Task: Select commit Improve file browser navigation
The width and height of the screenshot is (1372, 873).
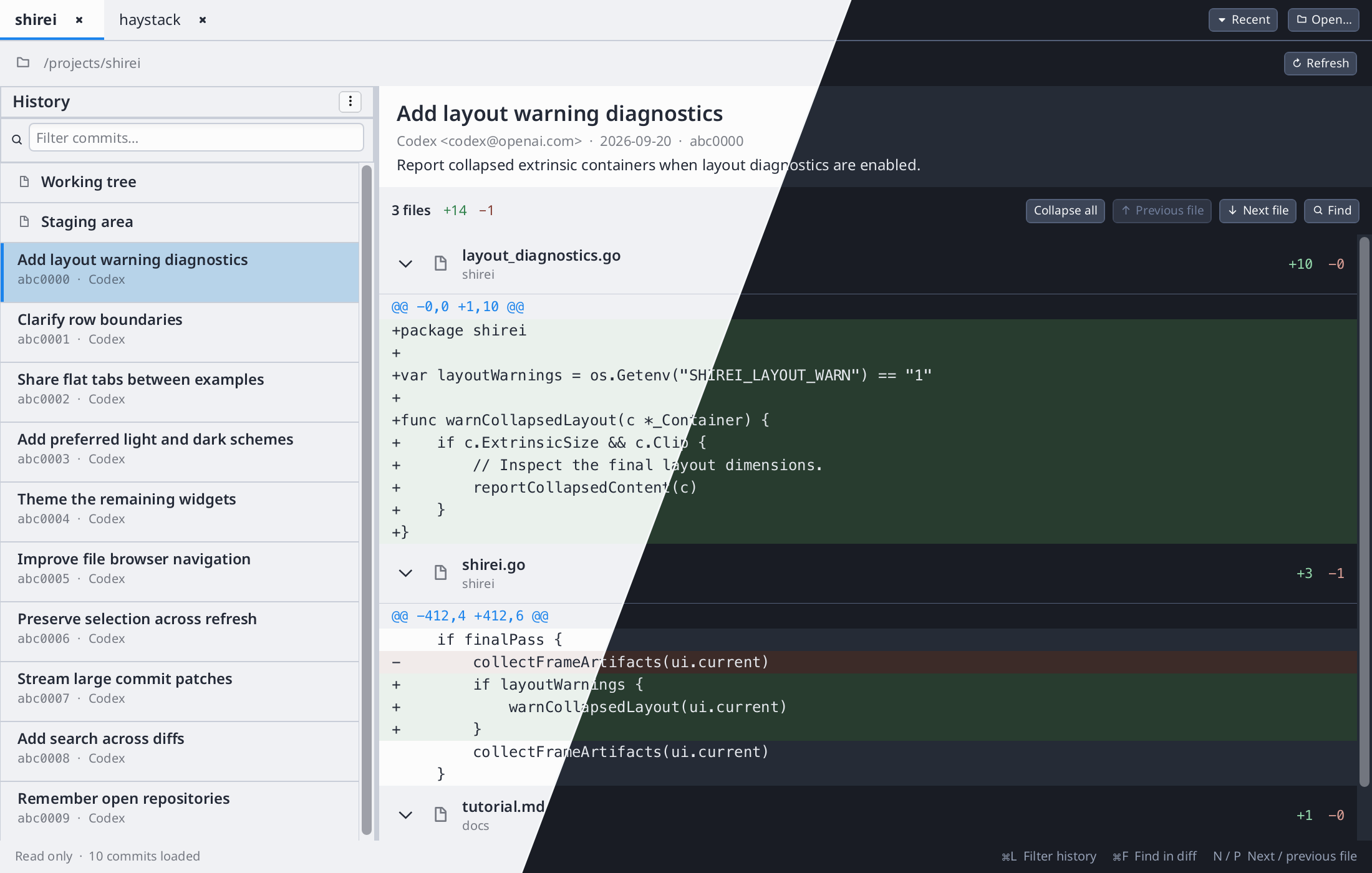Action: coord(180,572)
